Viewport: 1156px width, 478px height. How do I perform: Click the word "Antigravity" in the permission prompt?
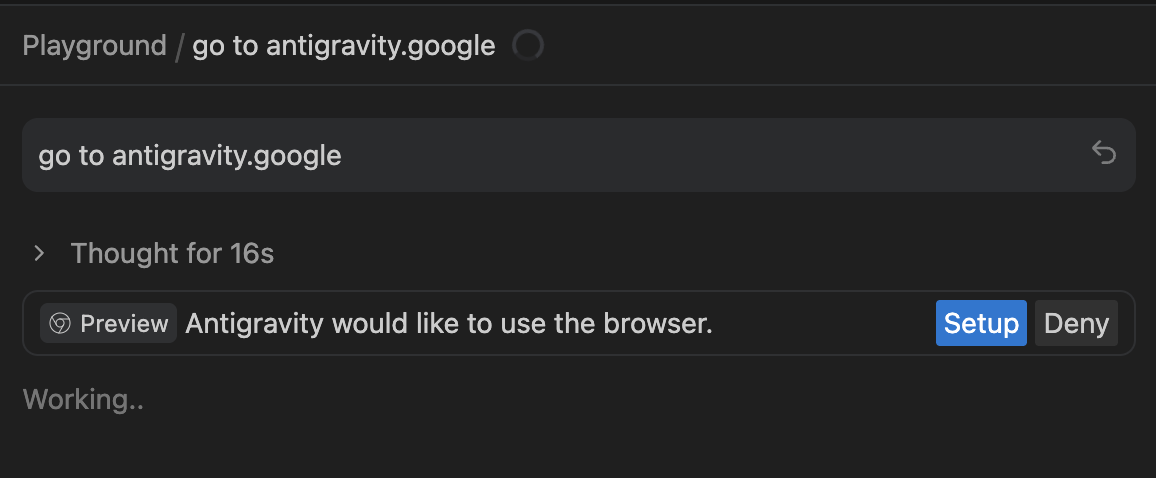254,324
